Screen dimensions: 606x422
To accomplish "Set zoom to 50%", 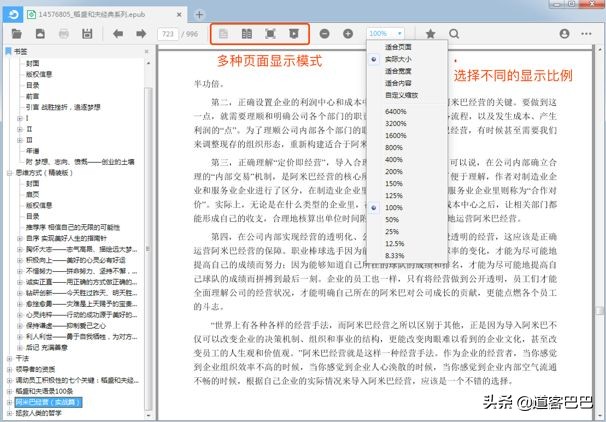I will click(x=392, y=220).
